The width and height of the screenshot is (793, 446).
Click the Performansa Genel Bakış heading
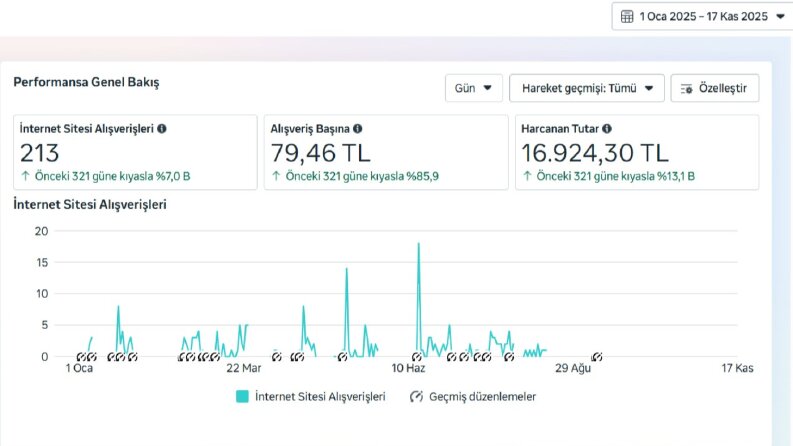[x=86, y=82]
